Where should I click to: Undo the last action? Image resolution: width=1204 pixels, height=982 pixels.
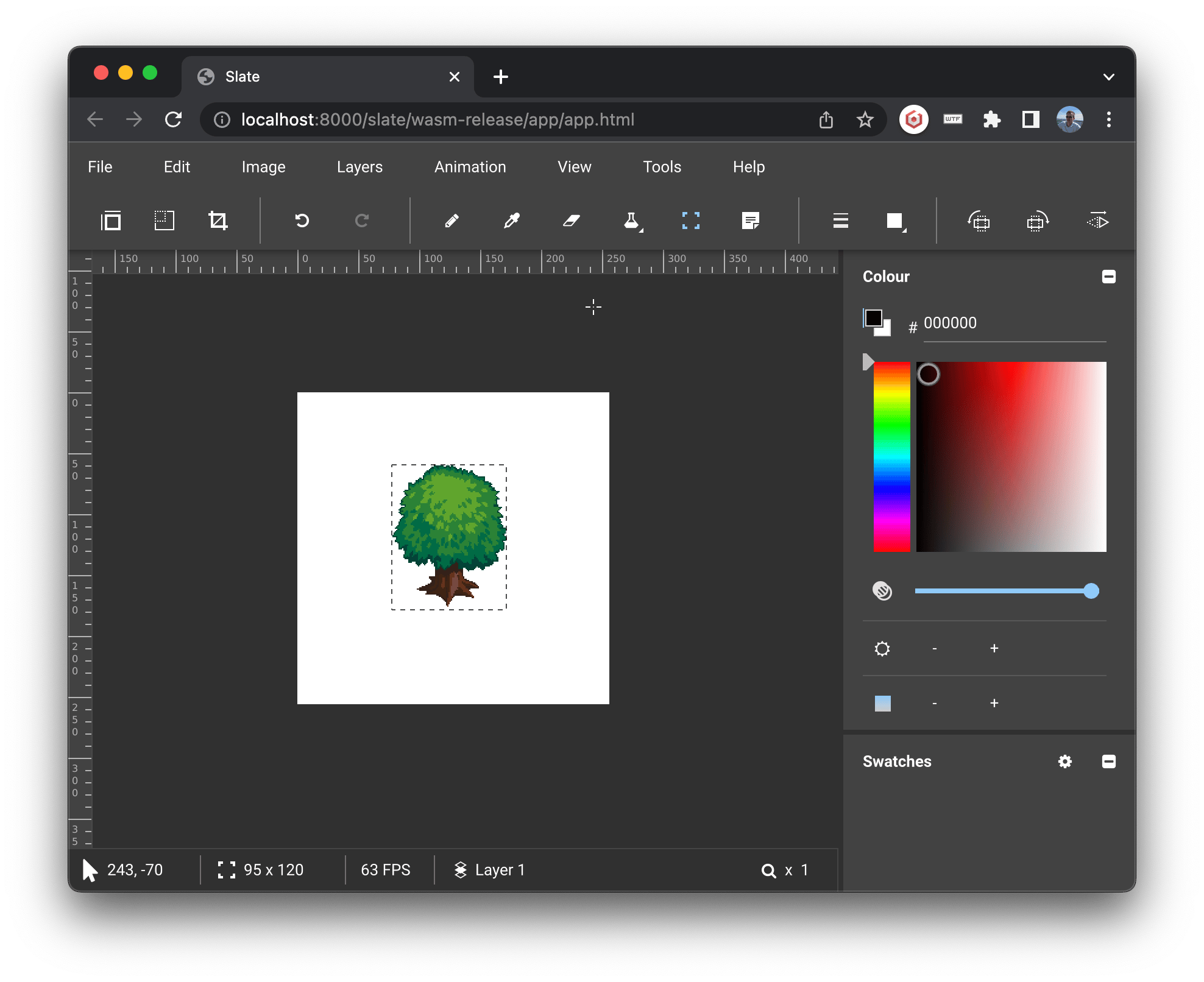[303, 221]
